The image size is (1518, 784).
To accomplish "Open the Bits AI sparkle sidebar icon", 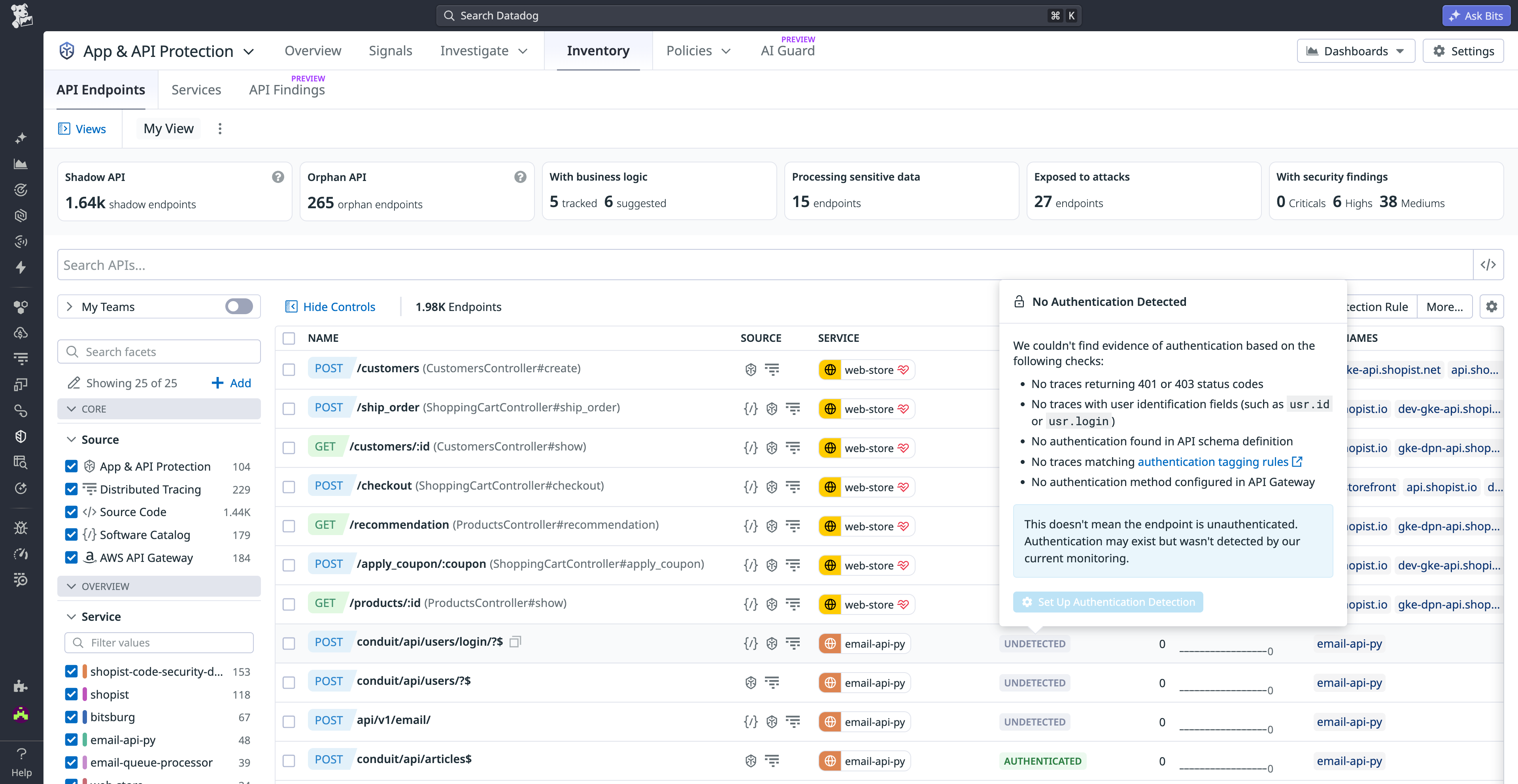I will [21, 138].
